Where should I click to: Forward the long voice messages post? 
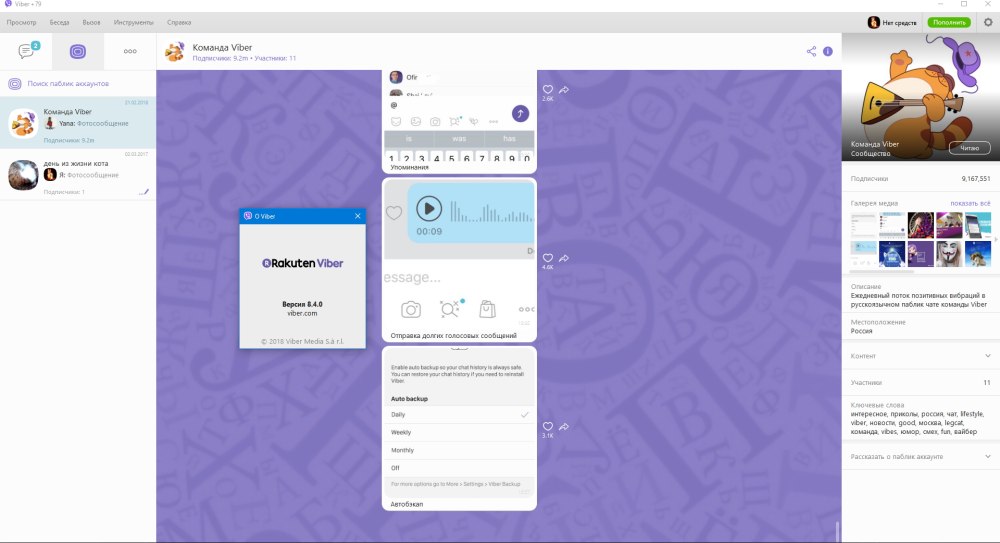(564, 258)
